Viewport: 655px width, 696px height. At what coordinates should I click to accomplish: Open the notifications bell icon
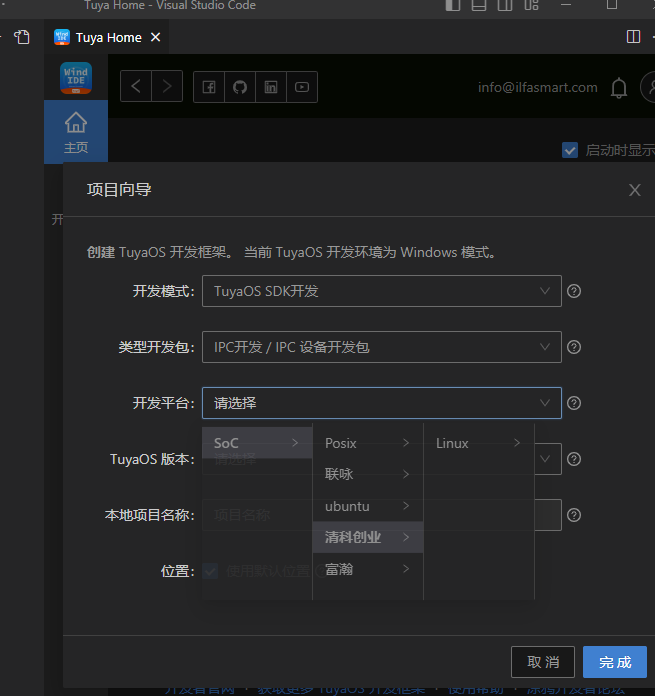pyautogui.click(x=619, y=87)
